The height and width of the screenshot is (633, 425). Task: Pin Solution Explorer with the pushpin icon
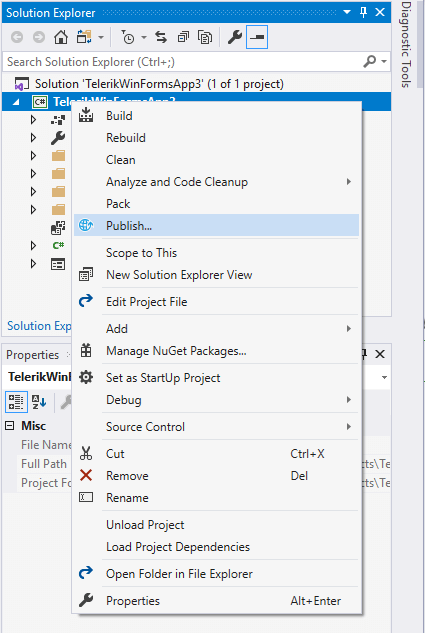click(x=363, y=13)
